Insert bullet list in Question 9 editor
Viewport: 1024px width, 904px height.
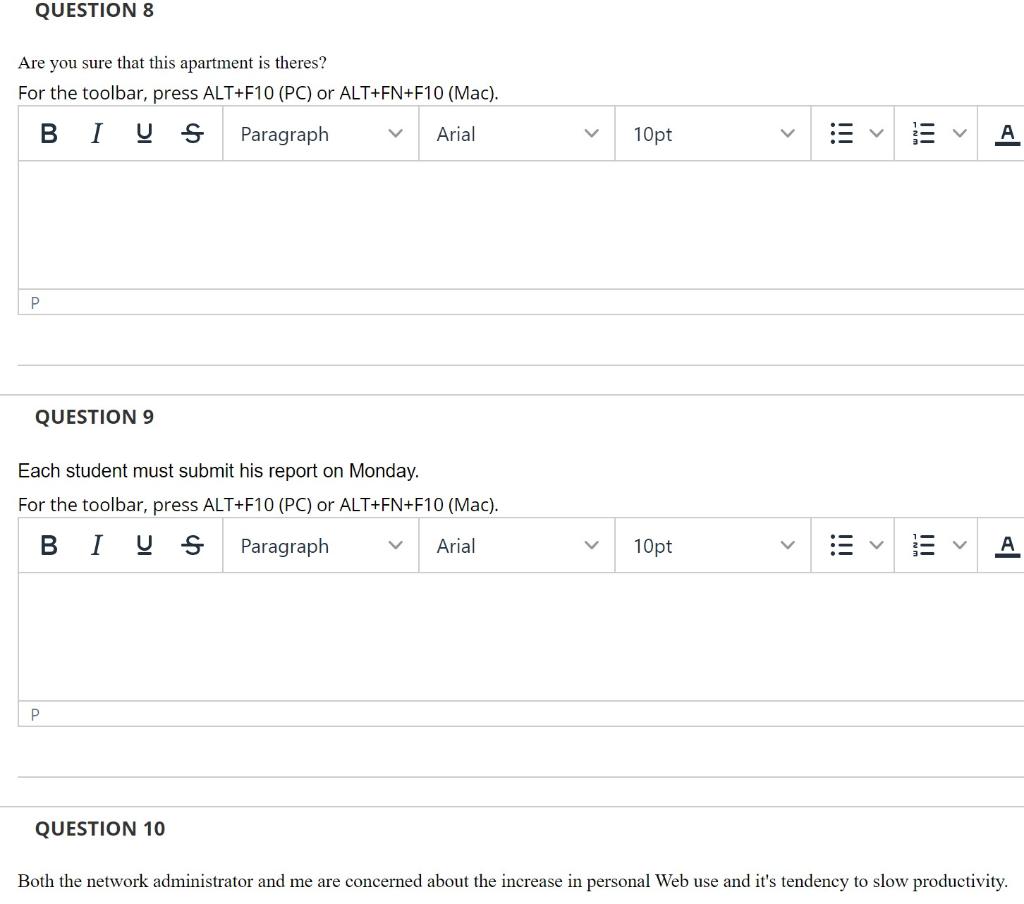coord(841,545)
